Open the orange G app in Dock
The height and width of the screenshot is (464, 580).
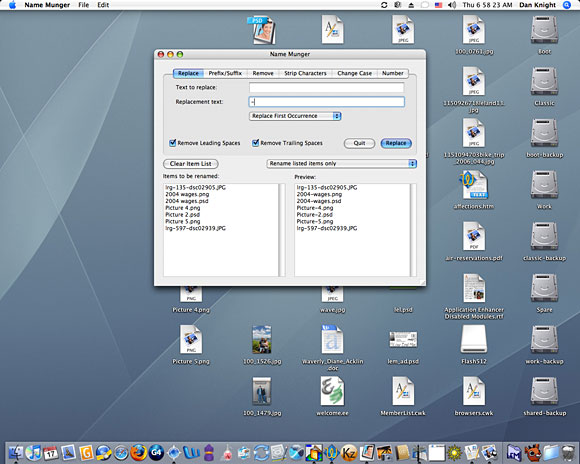[86, 453]
